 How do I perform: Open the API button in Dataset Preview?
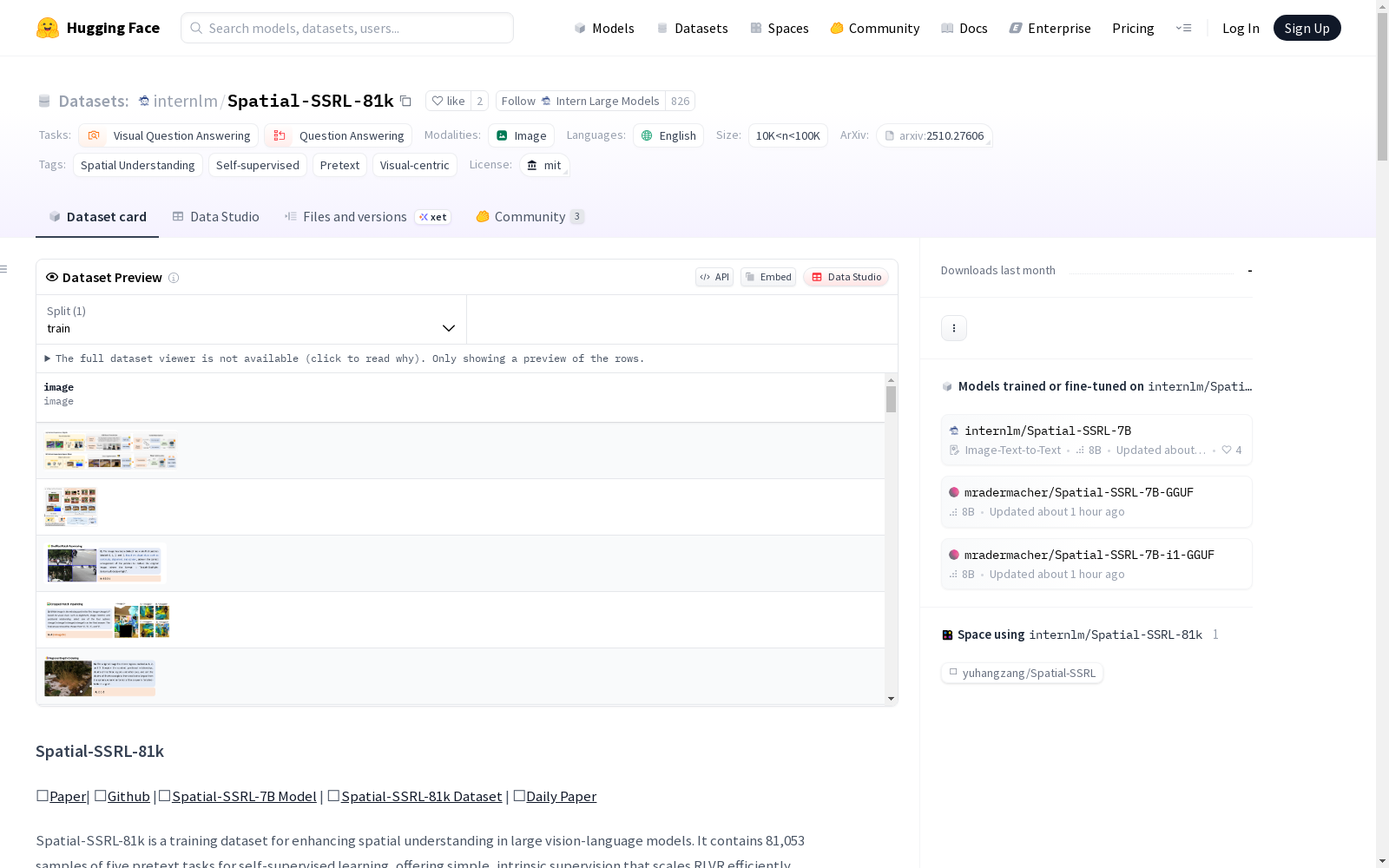(714, 277)
